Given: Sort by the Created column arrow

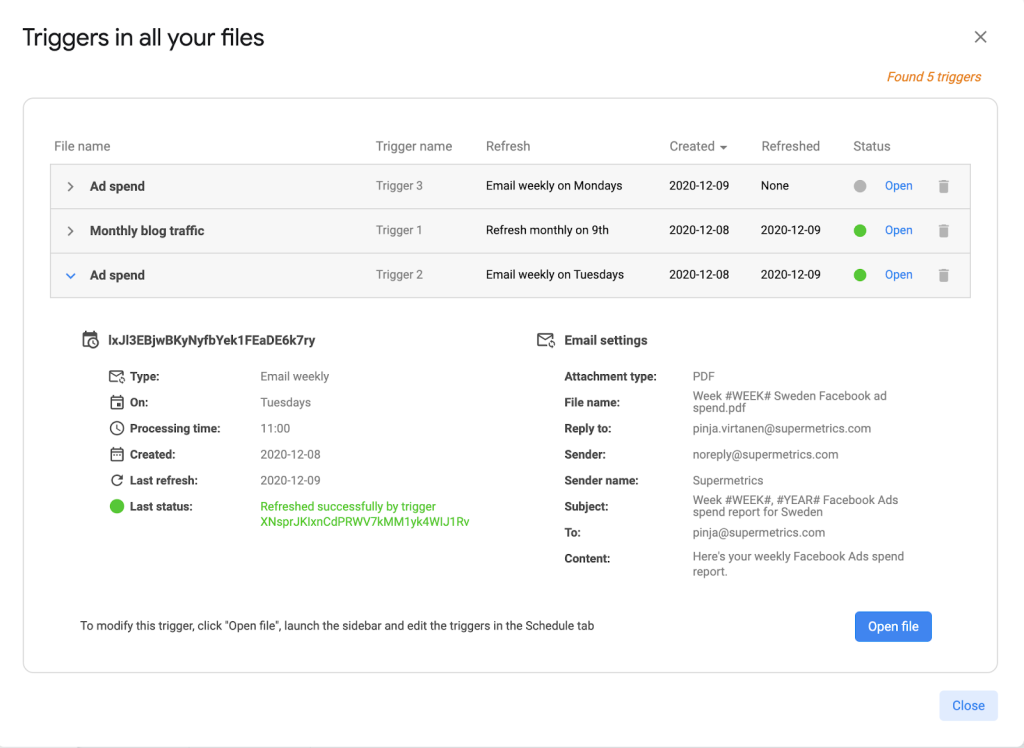Looking at the screenshot, I should (723, 147).
